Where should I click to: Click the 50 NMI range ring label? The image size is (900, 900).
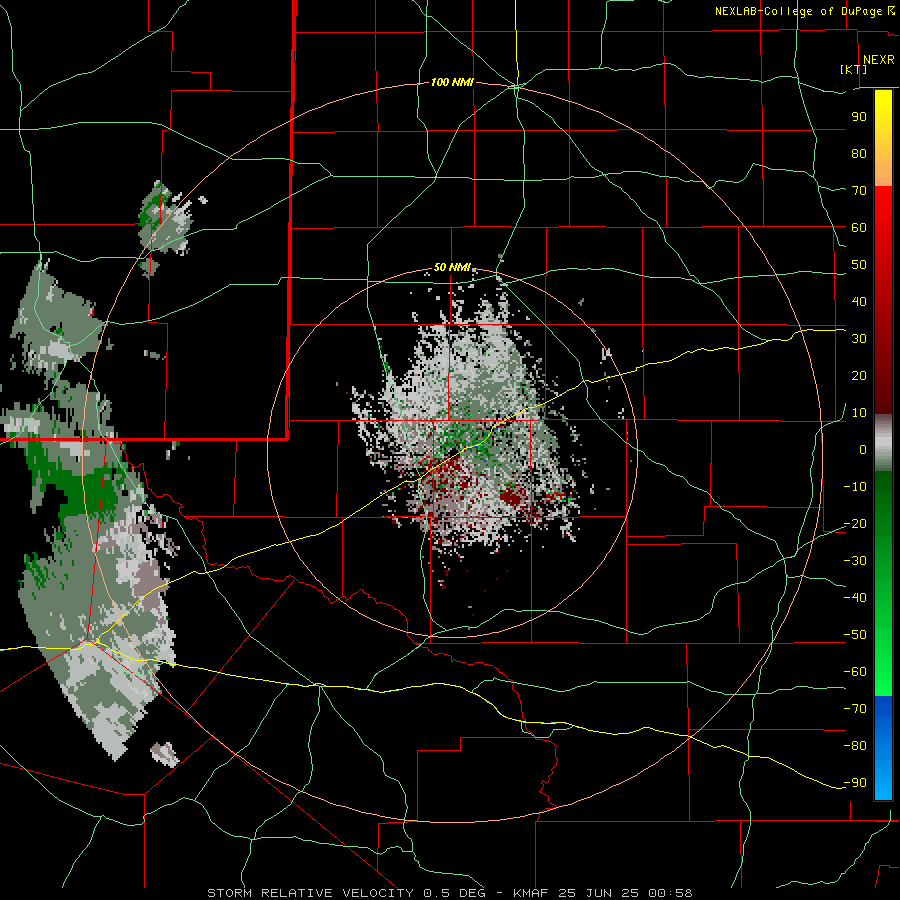click(452, 267)
